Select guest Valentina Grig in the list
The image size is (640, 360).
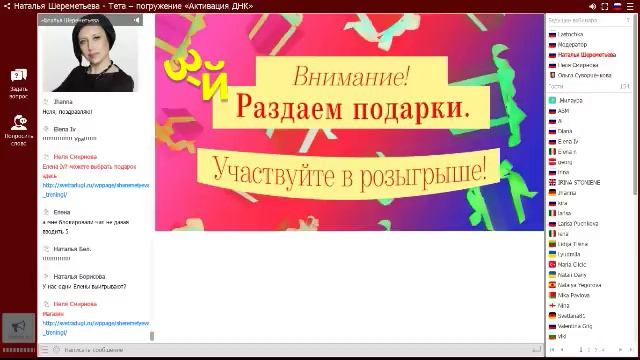pos(575,326)
